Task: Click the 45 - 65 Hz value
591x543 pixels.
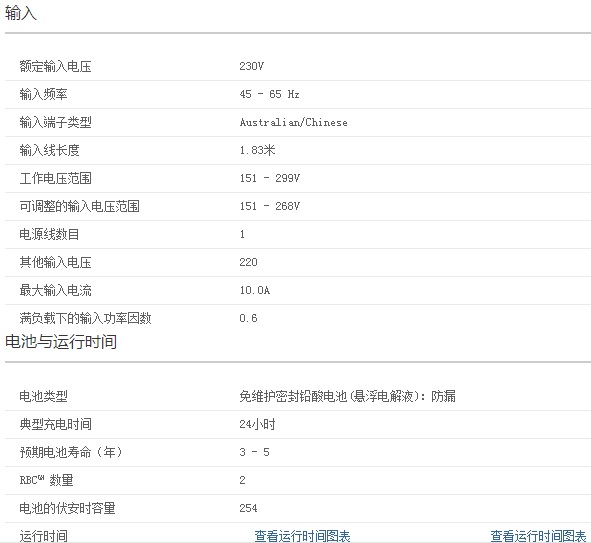Action: (269, 94)
